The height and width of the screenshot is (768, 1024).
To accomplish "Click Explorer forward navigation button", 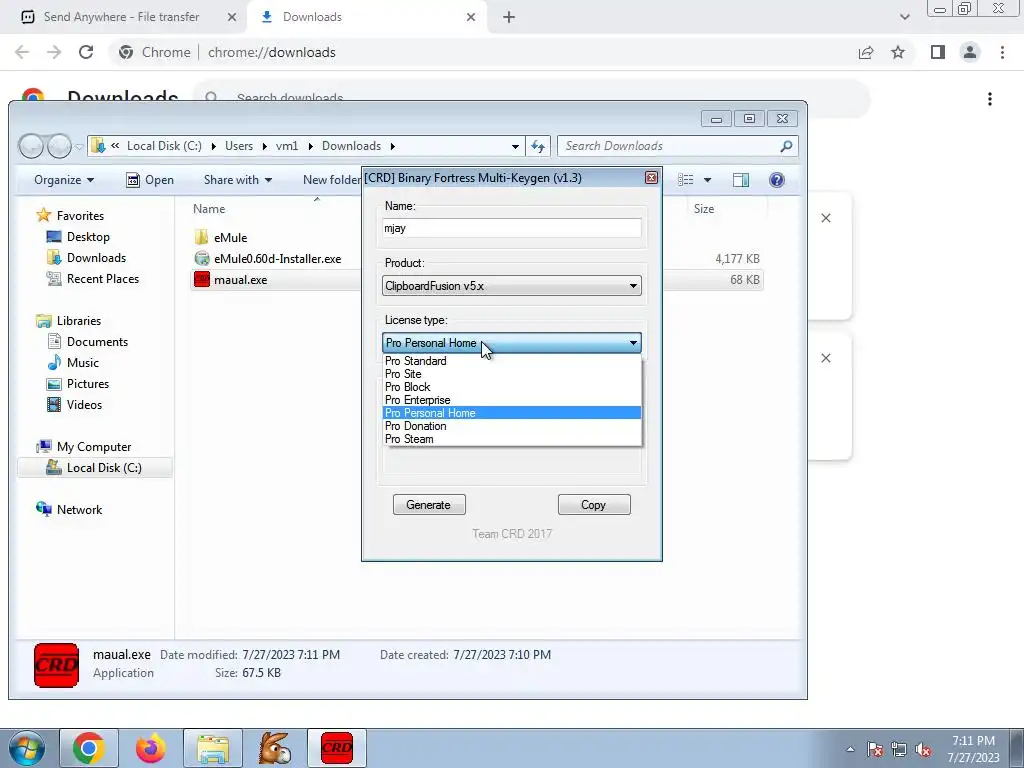I will pos(59,146).
